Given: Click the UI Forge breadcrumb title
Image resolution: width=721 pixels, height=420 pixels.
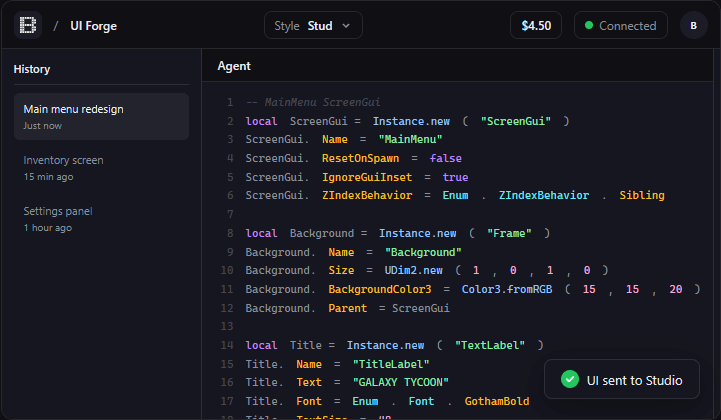Looking at the screenshot, I should coord(93,26).
